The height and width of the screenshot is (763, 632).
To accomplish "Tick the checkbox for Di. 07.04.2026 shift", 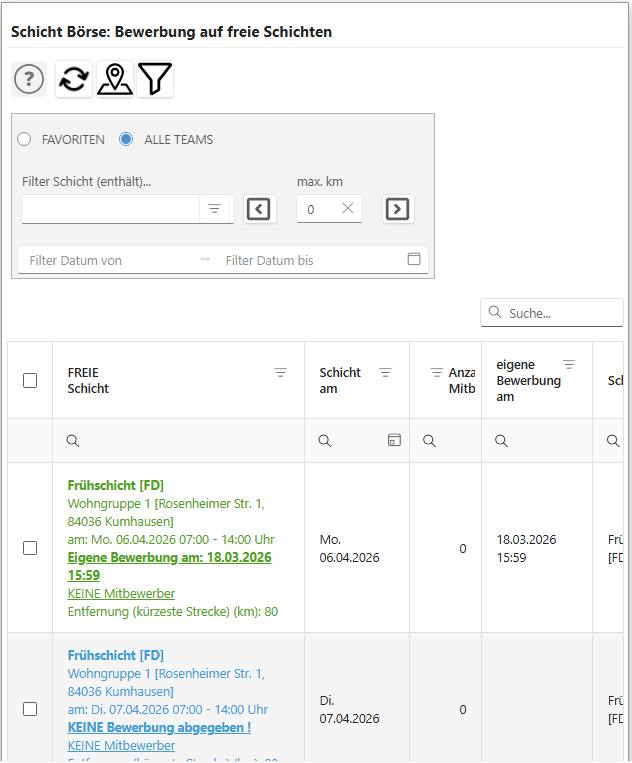I will (30, 709).
